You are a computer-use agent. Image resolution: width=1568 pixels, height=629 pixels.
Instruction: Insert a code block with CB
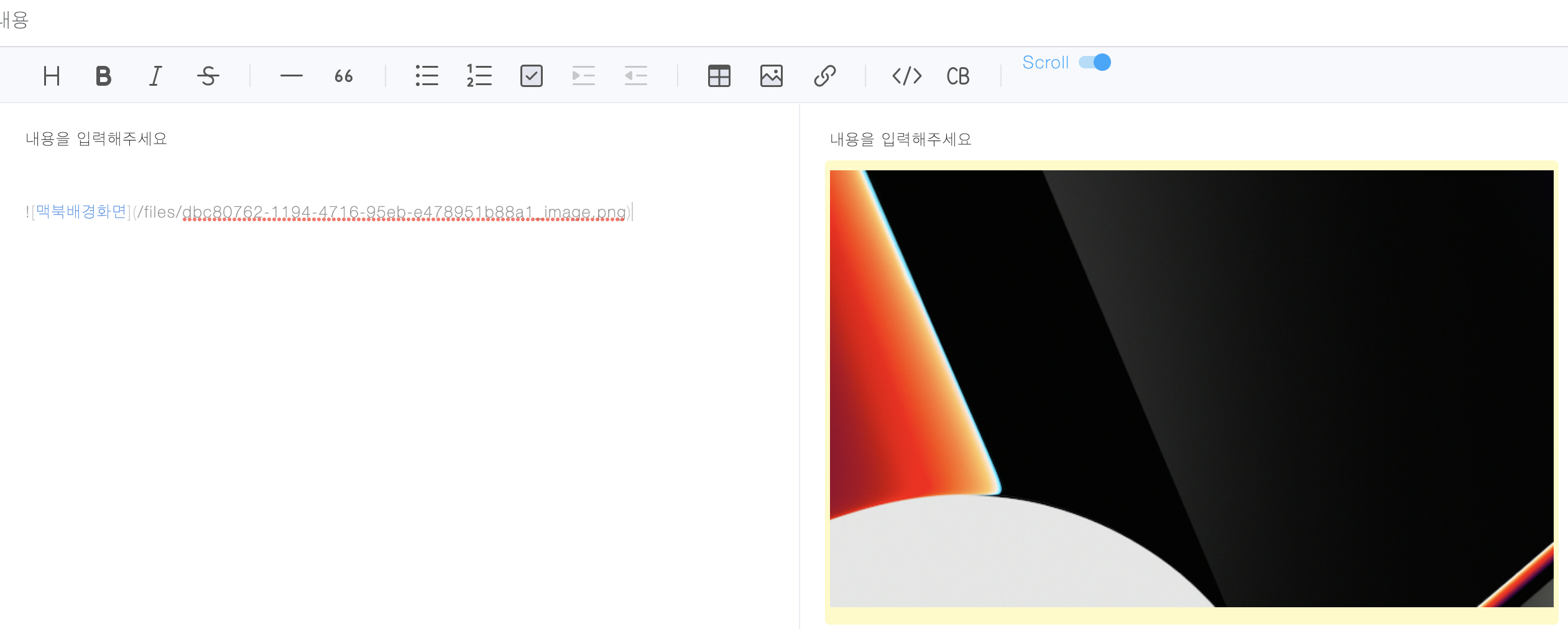click(958, 76)
